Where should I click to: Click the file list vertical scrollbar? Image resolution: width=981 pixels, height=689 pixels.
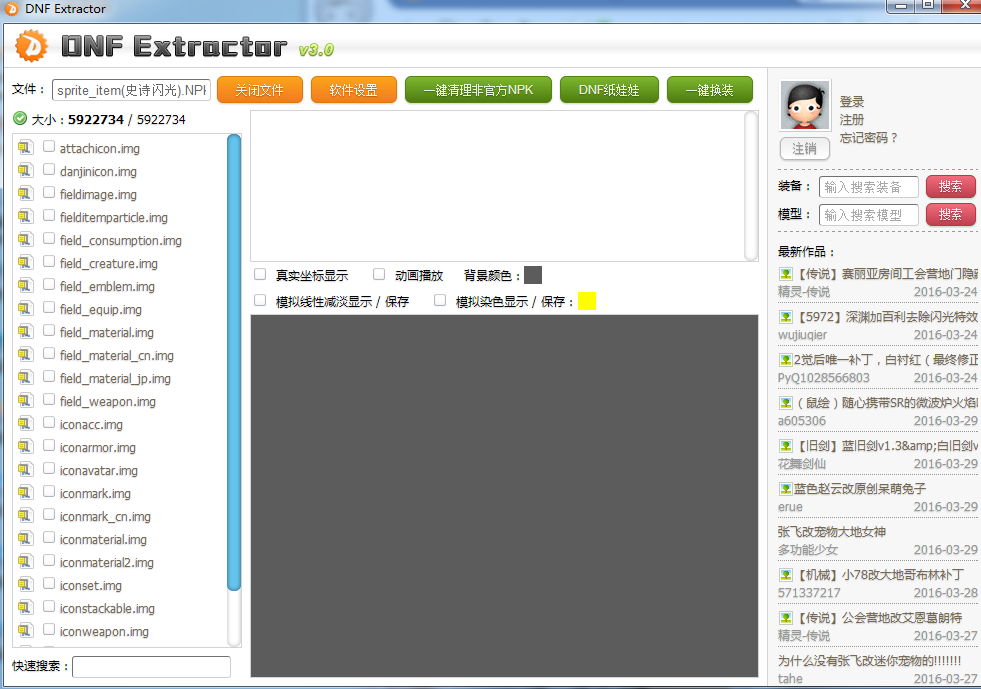click(234, 362)
